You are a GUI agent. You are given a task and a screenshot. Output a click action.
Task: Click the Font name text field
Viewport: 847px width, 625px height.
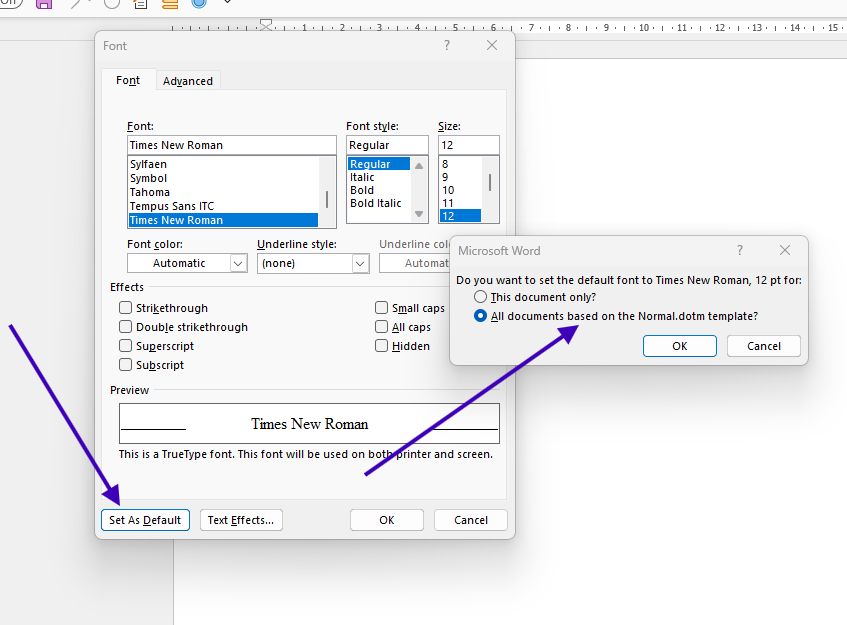232,145
